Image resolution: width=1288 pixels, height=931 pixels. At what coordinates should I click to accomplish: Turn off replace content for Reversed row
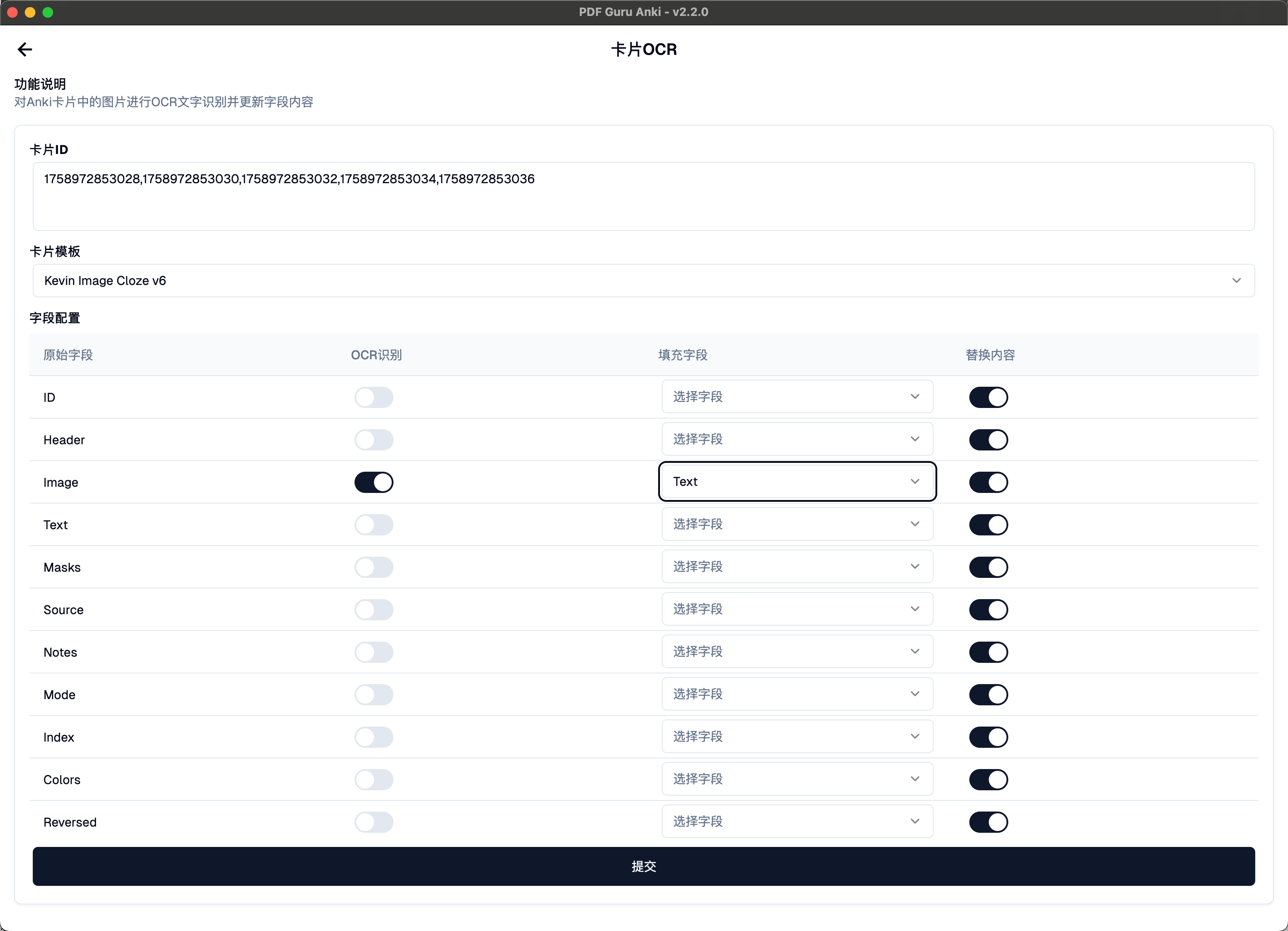[988, 822]
